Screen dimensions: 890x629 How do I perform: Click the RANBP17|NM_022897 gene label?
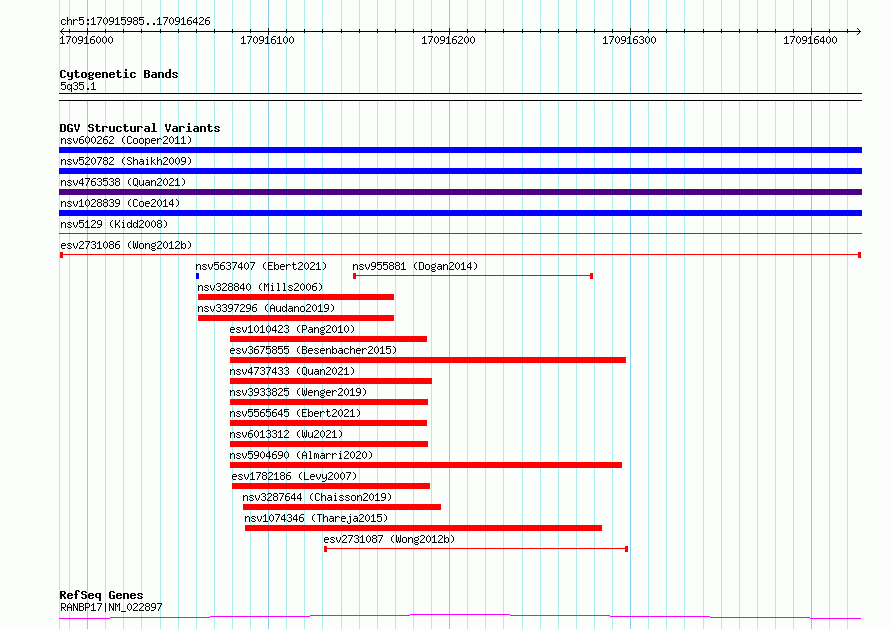(111, 607)
